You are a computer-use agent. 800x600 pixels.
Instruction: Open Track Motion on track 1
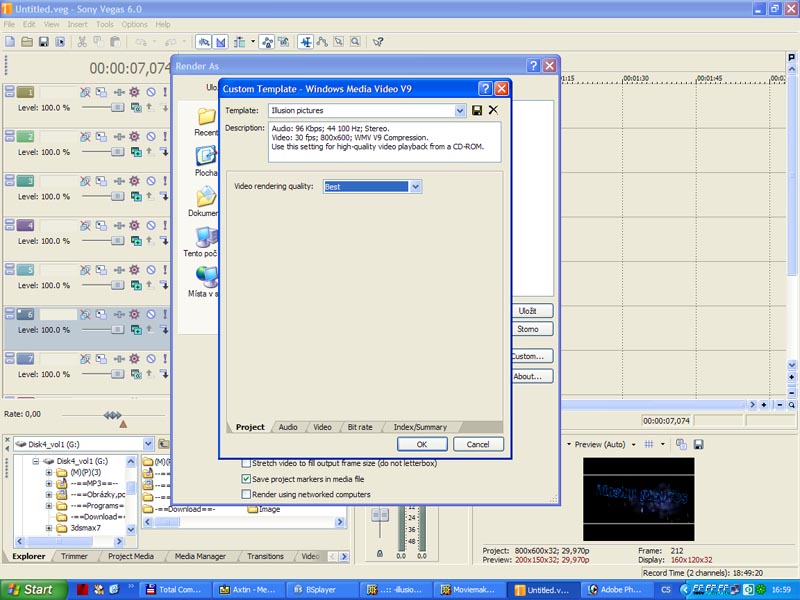point(102,92)
